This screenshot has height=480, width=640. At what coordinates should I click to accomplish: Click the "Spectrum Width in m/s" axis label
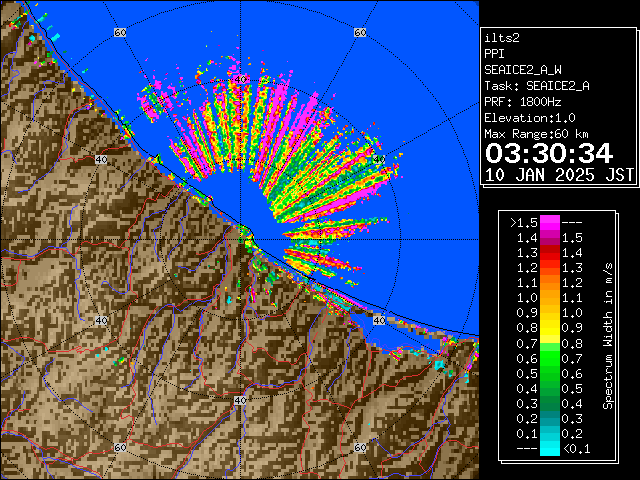click(608, 336)
